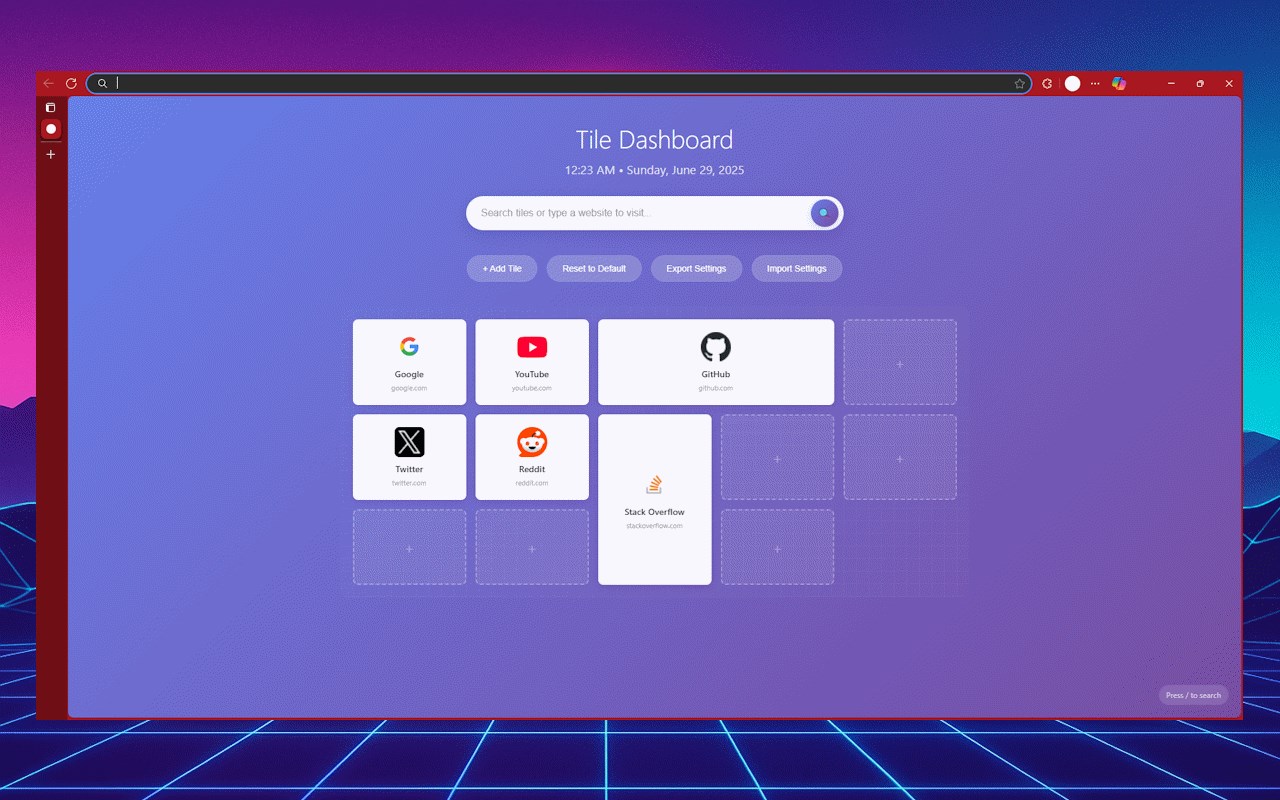Viewport: 1280px width, 800px height.
Task: Add a tile in the empty slot under Reddit
Action: (x=532, y=547)
